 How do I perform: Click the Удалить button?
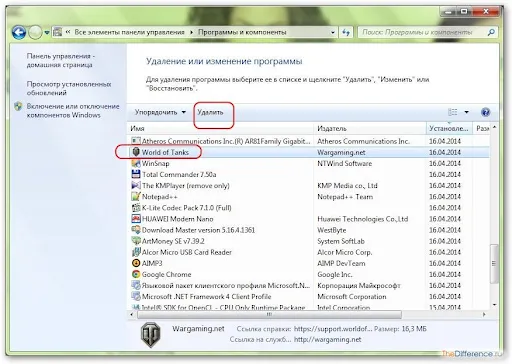(210, 112)
